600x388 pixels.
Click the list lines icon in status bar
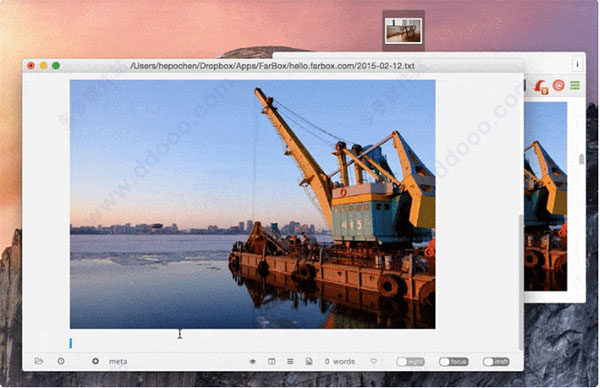coord(290,361)
